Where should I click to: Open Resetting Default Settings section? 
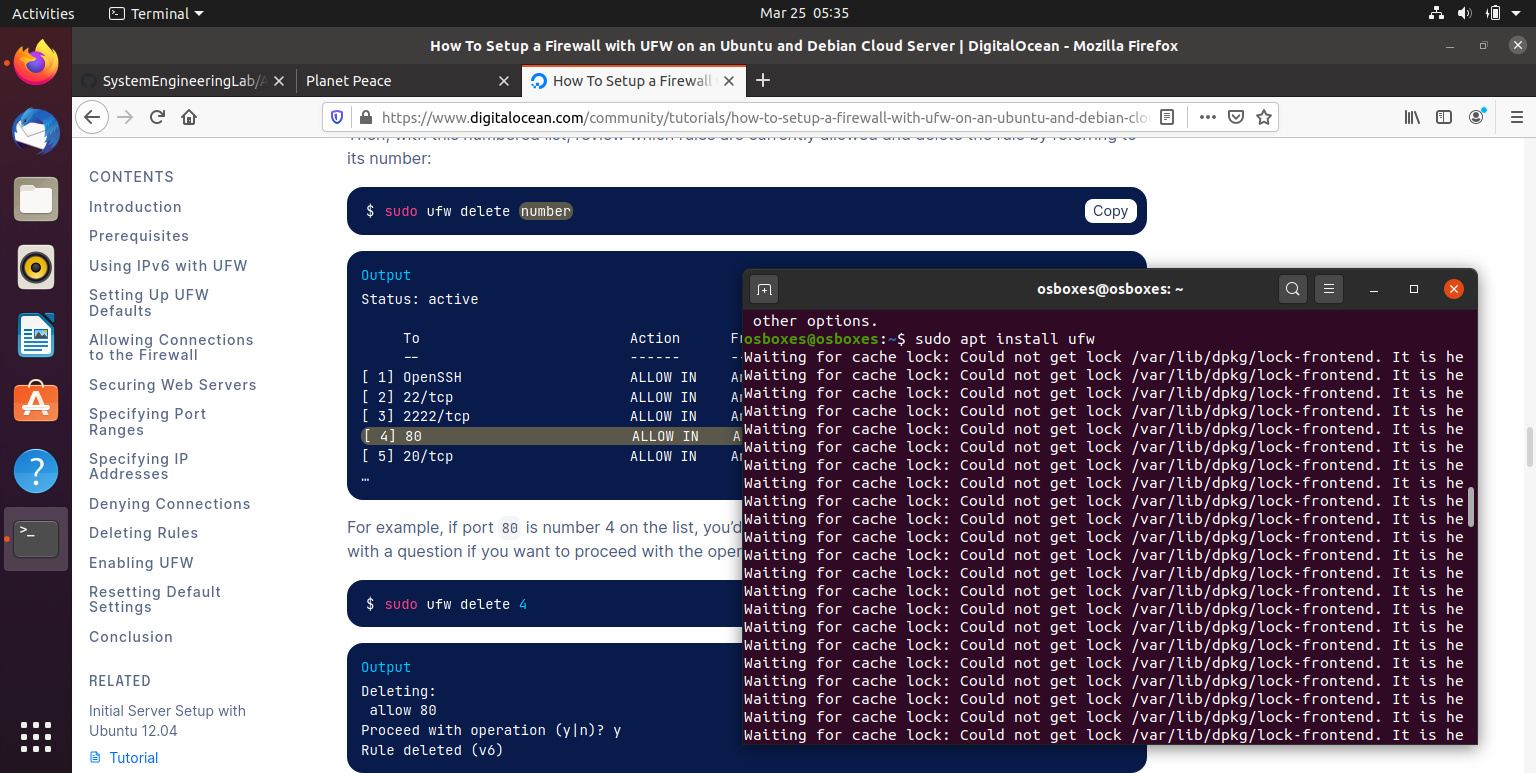click(x=155, y=599)
